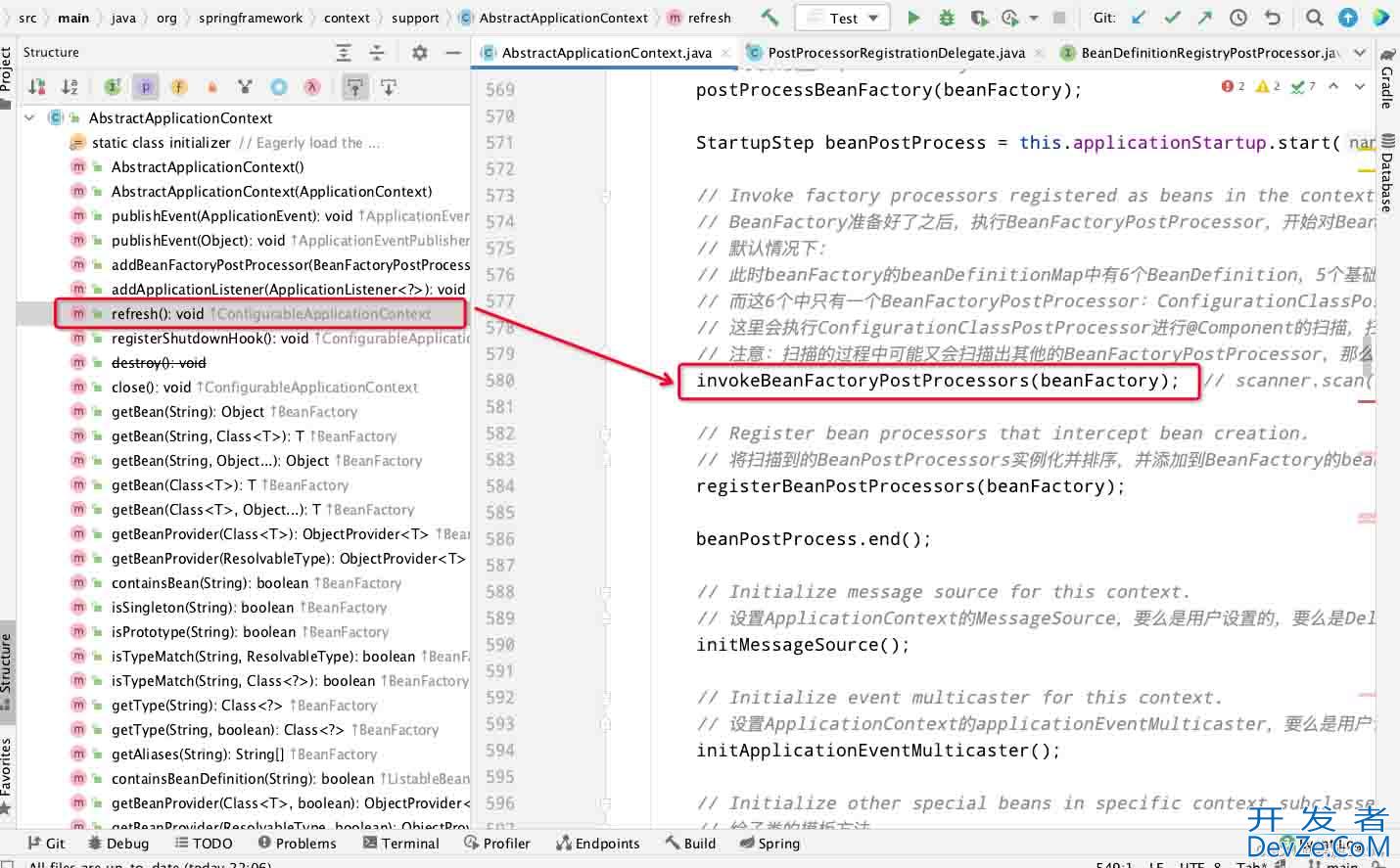The height and width of the screenshot is (868, 1400).
Task: Click the Group by implemented interfaces fork icon
Action: click(x=246, y=87)
